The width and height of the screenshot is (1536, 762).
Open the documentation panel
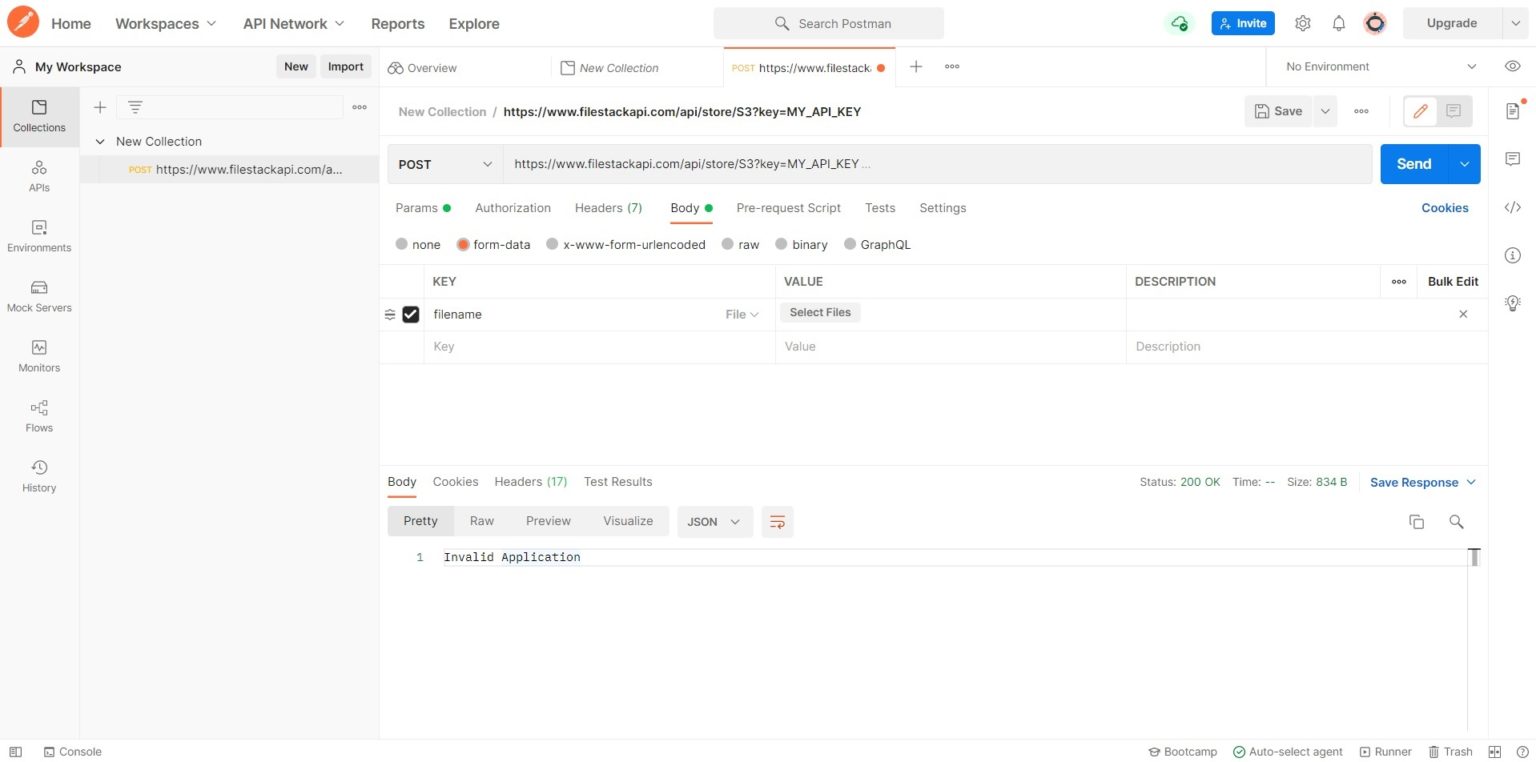coord(1513,111)
